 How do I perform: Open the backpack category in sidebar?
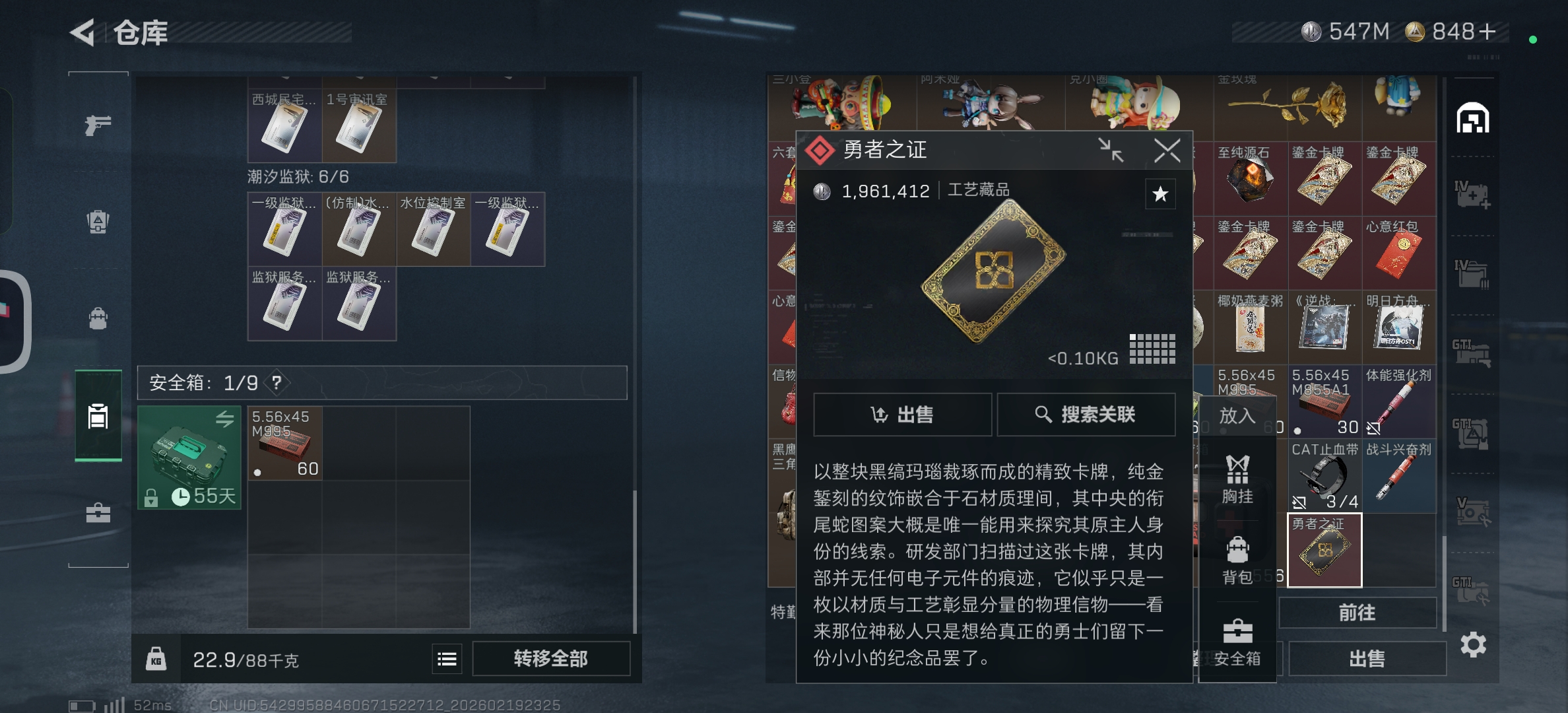pyautogui.click(x=98, y=318)
